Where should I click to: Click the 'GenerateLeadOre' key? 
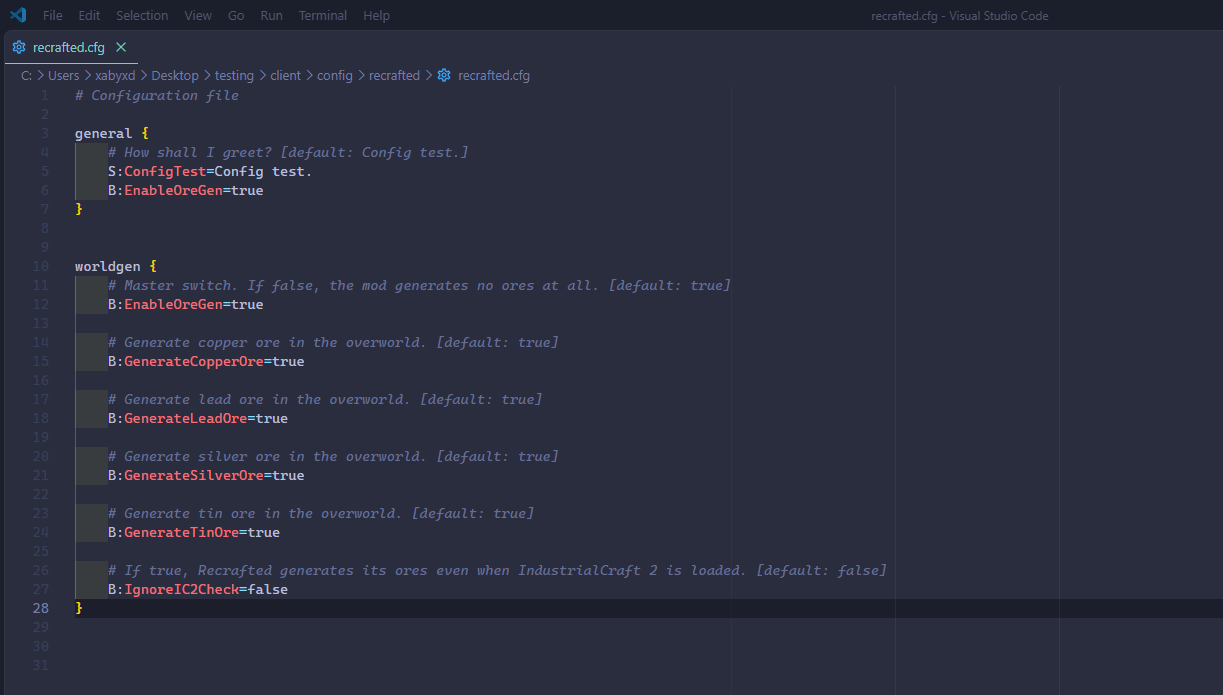[x=186, y=418]
